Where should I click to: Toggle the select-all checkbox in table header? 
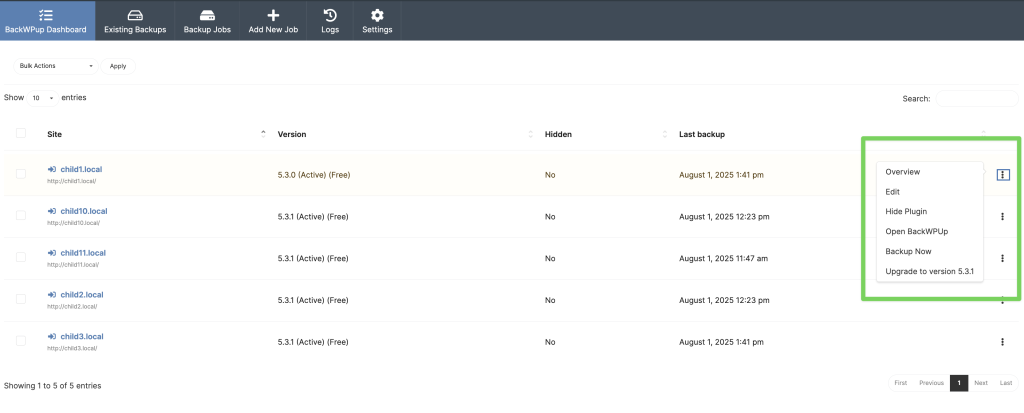tap(21, 133)
